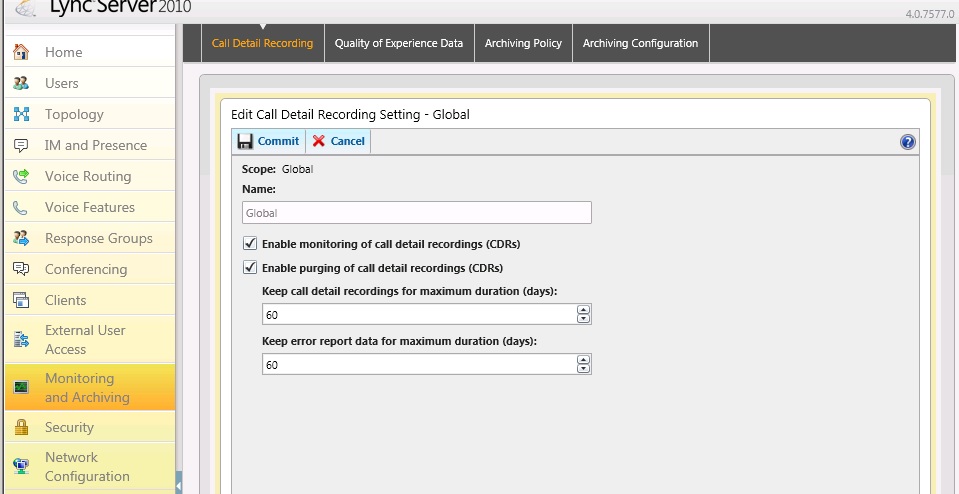The height and width of the screenshot is (494, 959).
Task: Click the IM and Presence chat icon
Action: [x=21, y=146]
